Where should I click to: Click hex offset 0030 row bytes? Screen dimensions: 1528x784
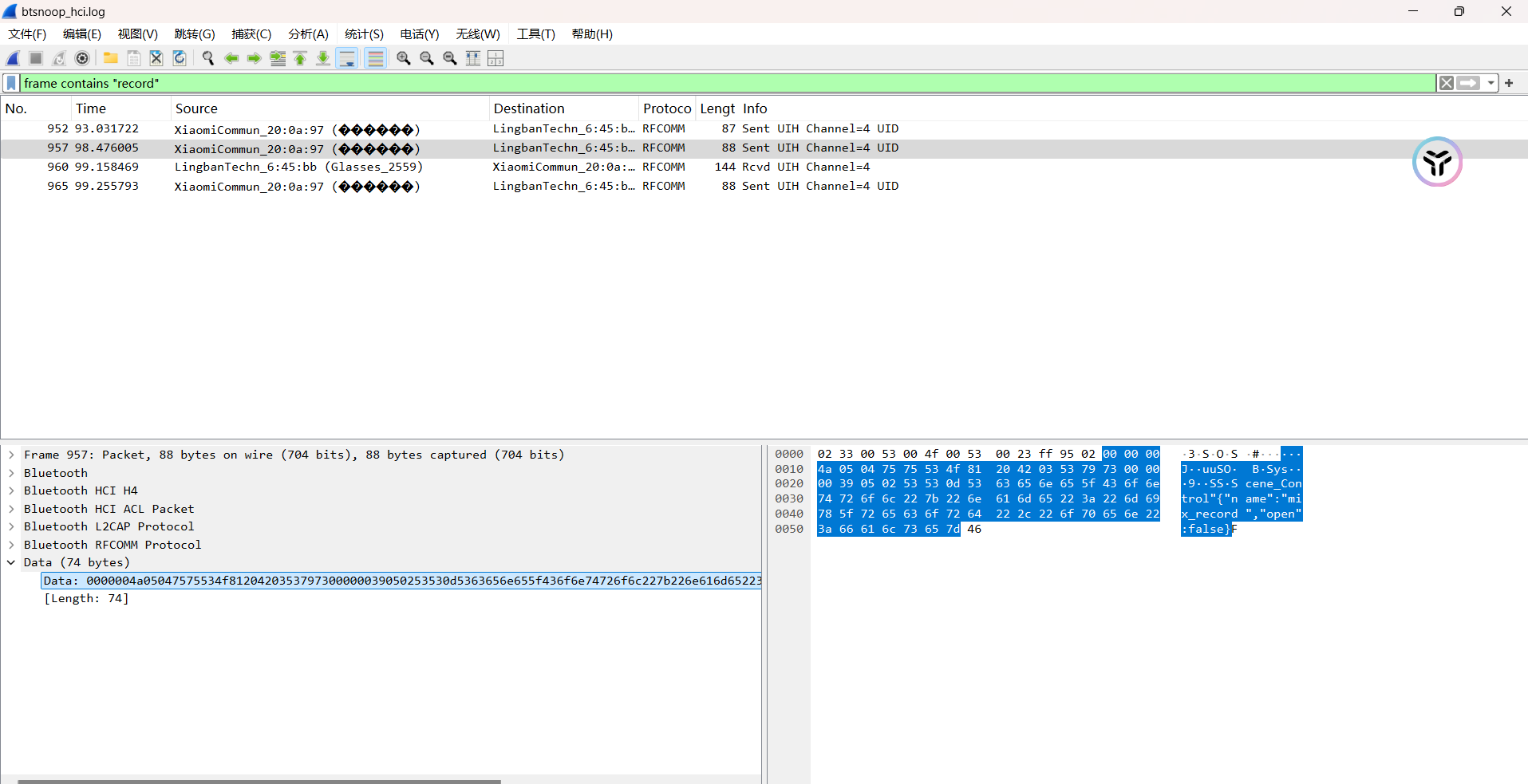coord(988,499)
